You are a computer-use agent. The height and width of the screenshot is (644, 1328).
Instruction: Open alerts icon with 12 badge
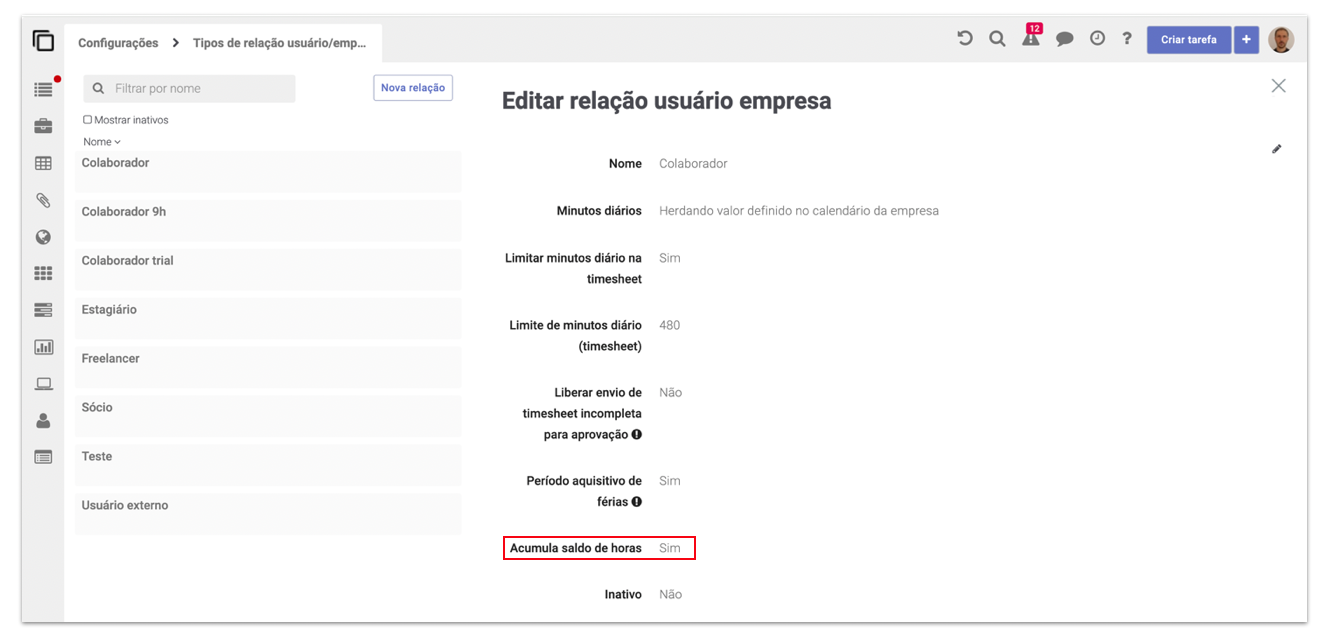point(1031,39)
